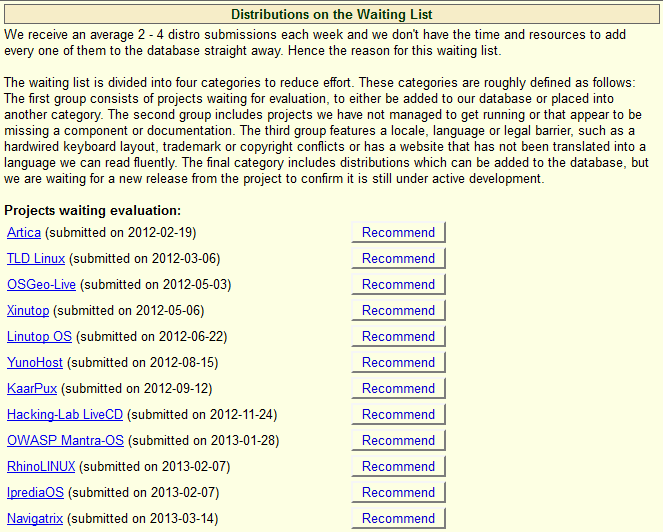Screen dimensions: 663x532
Task: Open the Linutop OS link
Action: tap(39, 336)
